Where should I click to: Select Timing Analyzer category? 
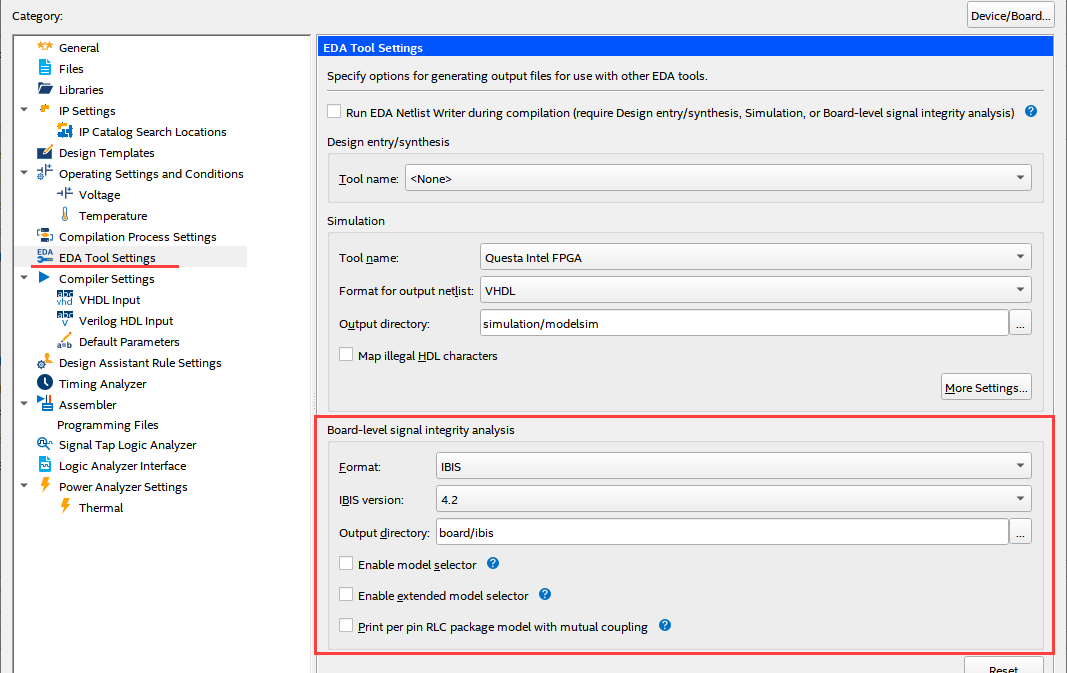click(102, 384)
